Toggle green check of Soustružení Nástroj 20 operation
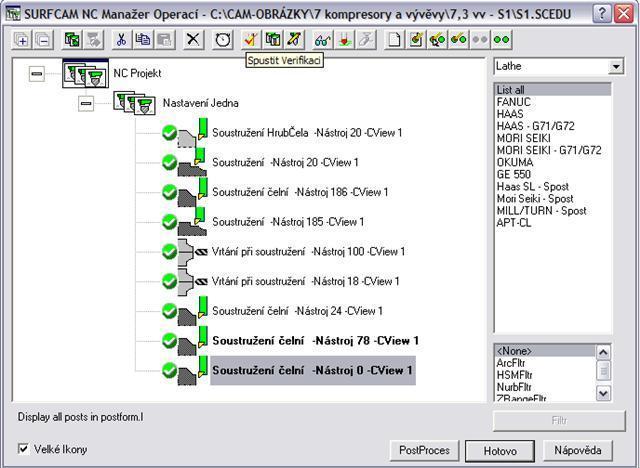This screenshot has width=640, height=468. pos(169,162)
